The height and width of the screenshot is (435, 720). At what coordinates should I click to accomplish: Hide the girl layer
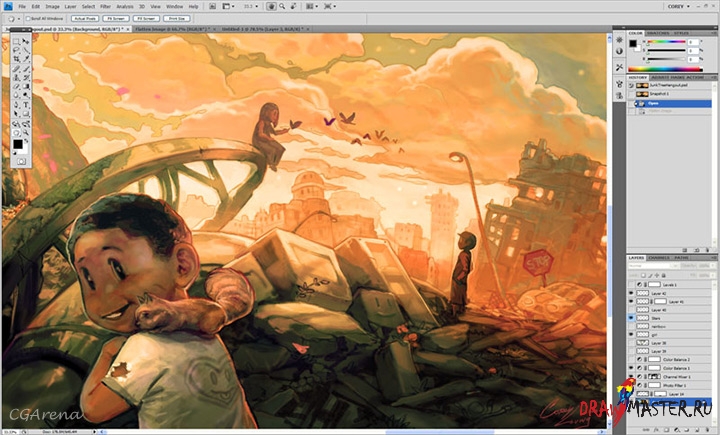(x=631, y=334)
